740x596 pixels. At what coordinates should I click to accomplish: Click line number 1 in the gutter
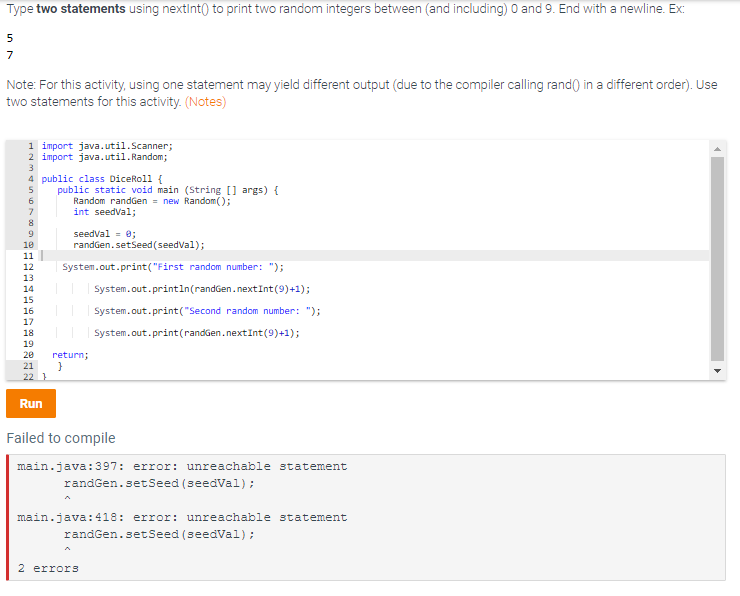31,146
